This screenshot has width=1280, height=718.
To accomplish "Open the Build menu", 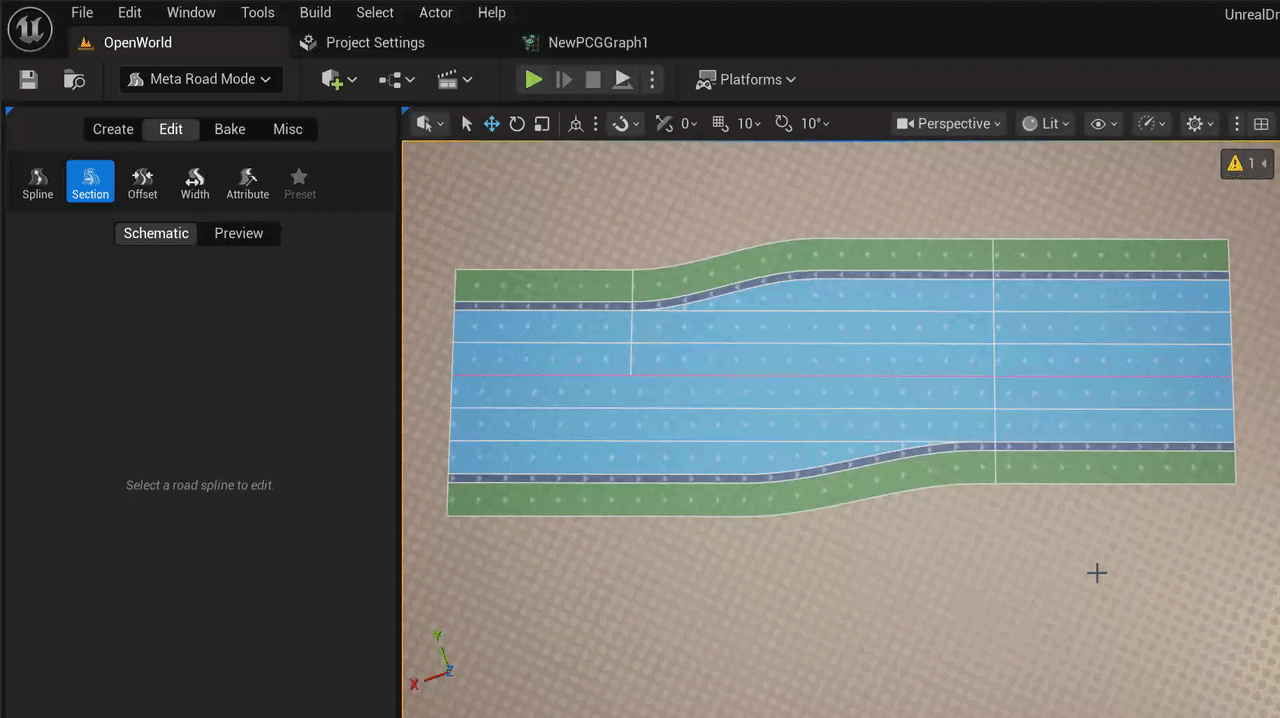I will pos(315,13).
